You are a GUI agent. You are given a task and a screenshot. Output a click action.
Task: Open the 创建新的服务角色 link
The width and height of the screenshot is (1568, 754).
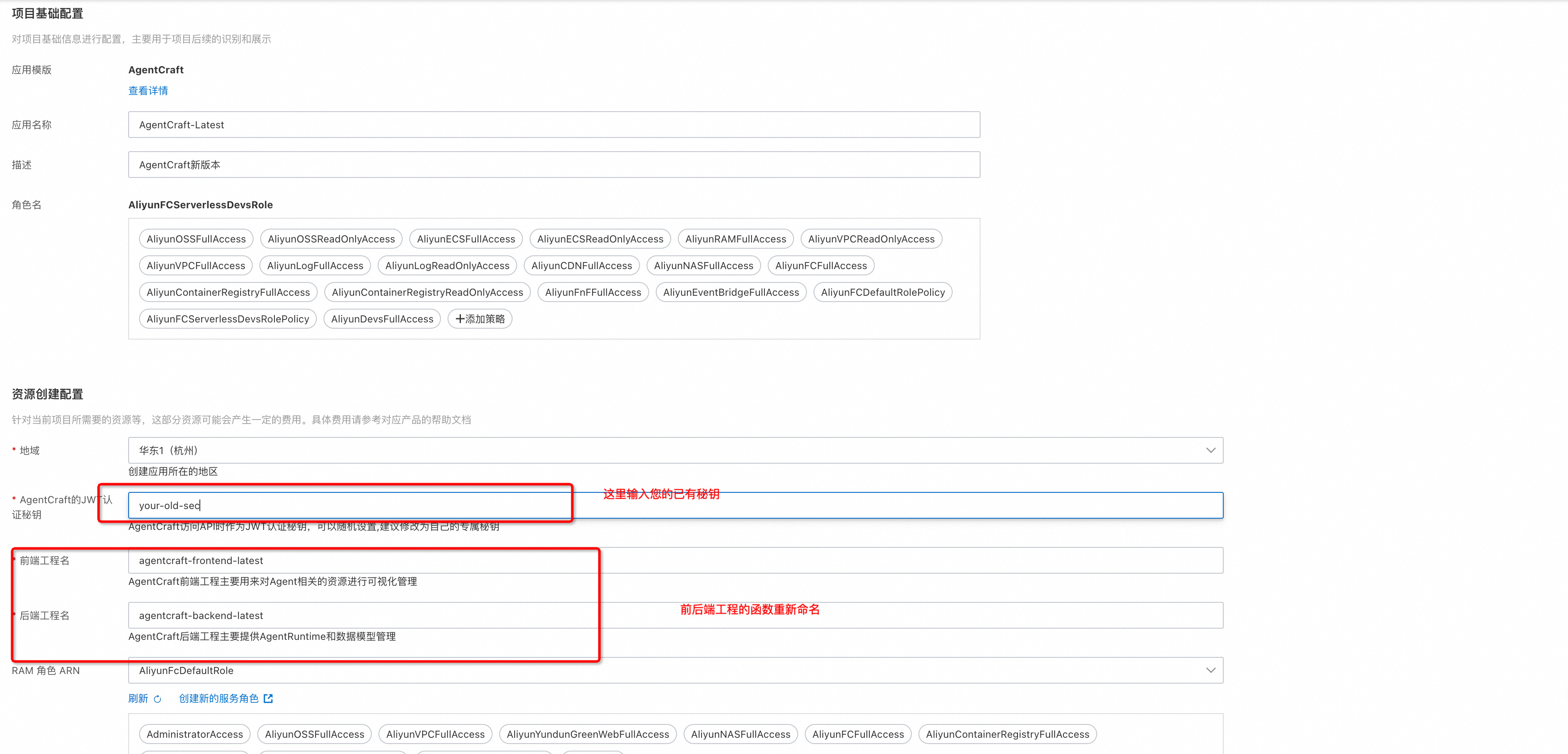tap(219, 699)
